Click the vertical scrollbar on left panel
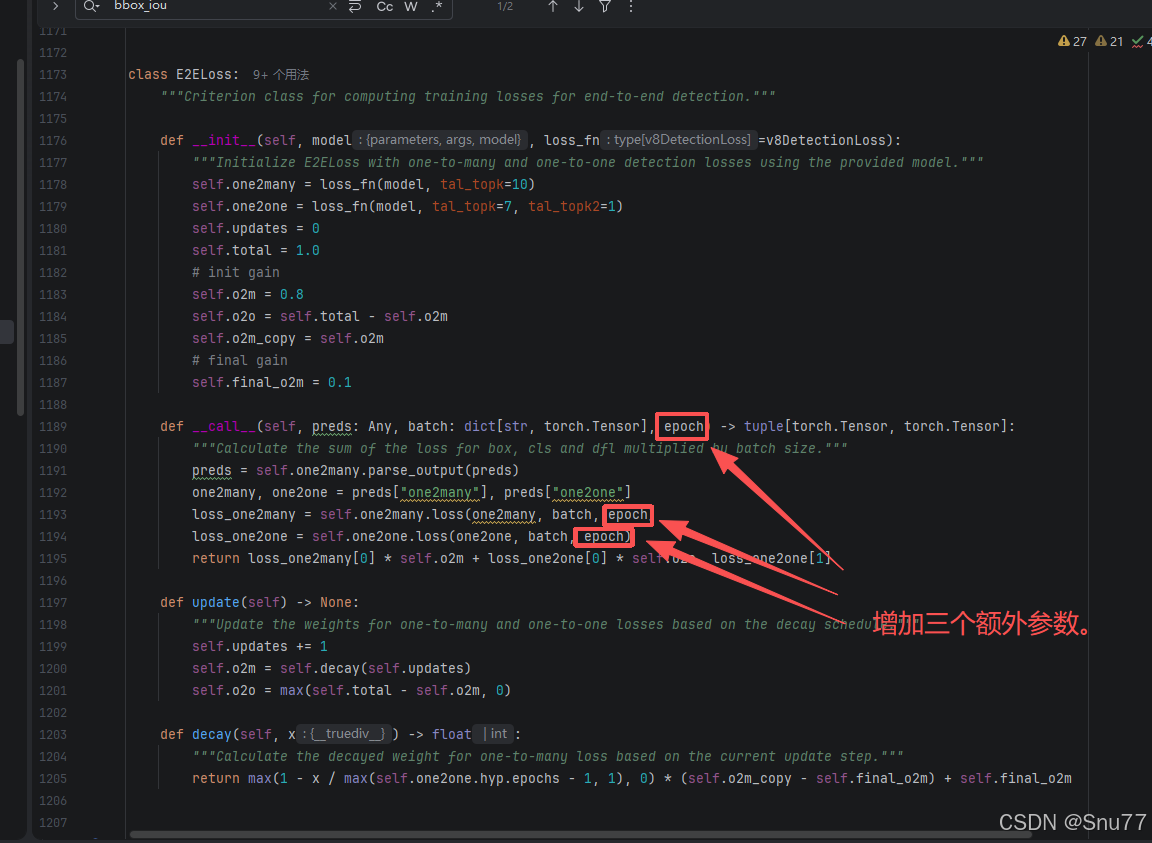The image size is (1152, 843). point(20,238)
